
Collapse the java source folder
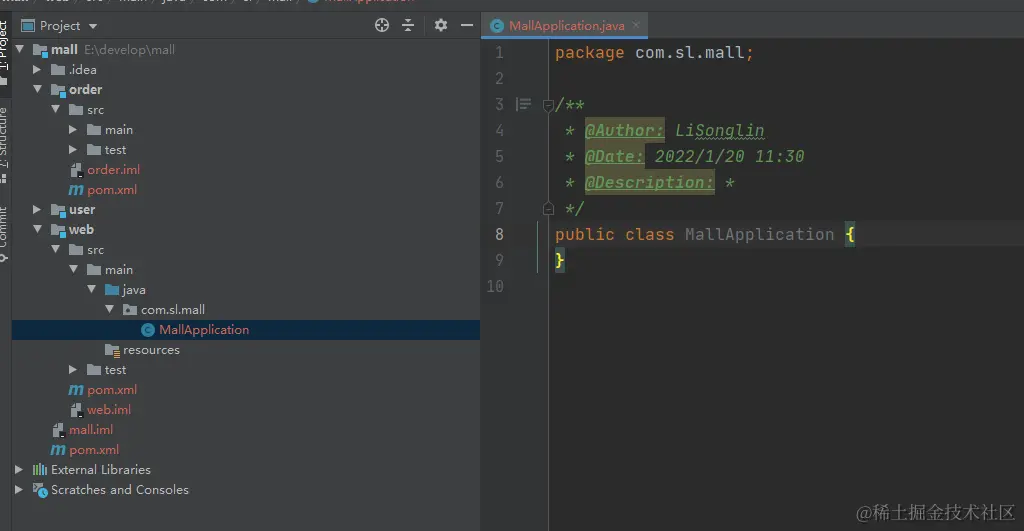coord(91,289)
